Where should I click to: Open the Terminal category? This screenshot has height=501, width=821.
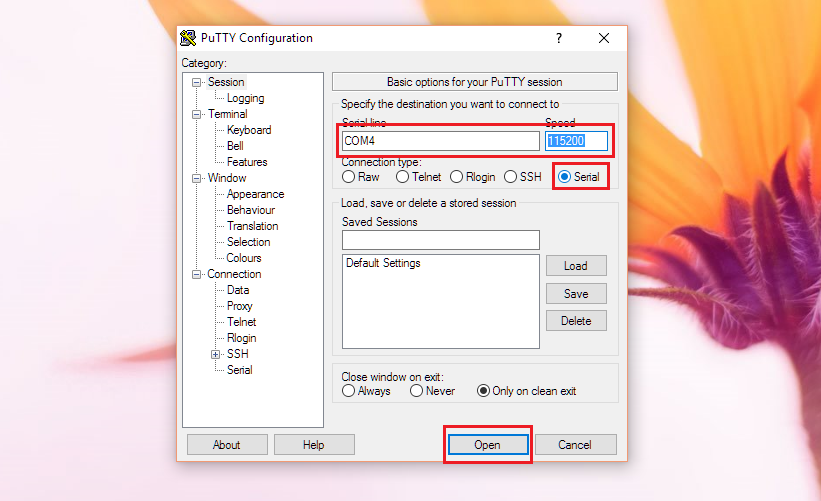[x=228, y=114]
